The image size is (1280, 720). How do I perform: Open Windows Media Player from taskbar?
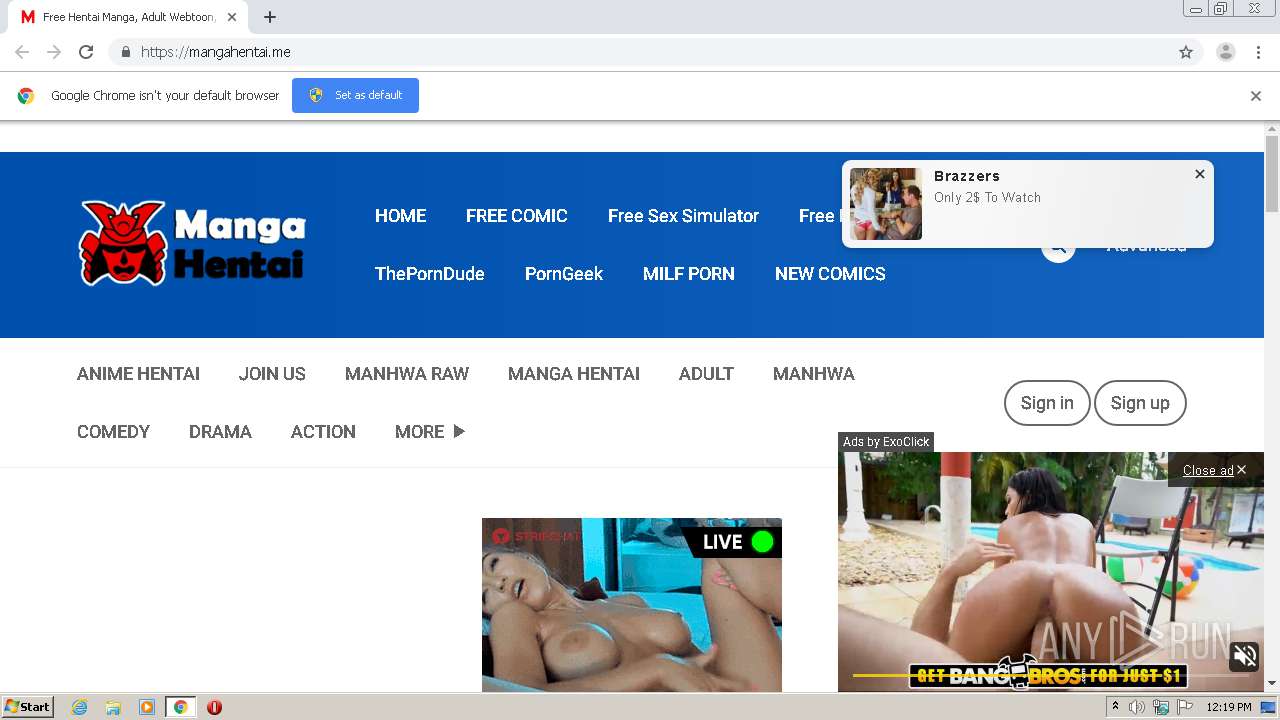coord(147,707)
